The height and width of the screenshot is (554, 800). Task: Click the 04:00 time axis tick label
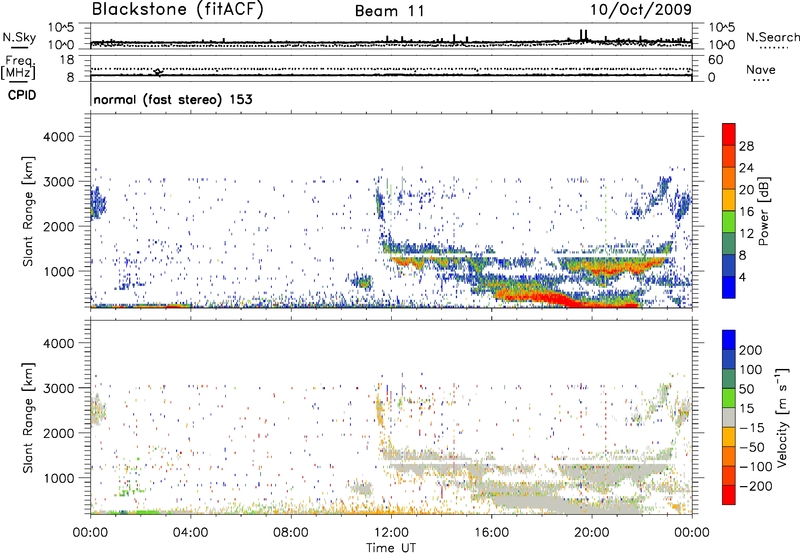tap(191, 533)
